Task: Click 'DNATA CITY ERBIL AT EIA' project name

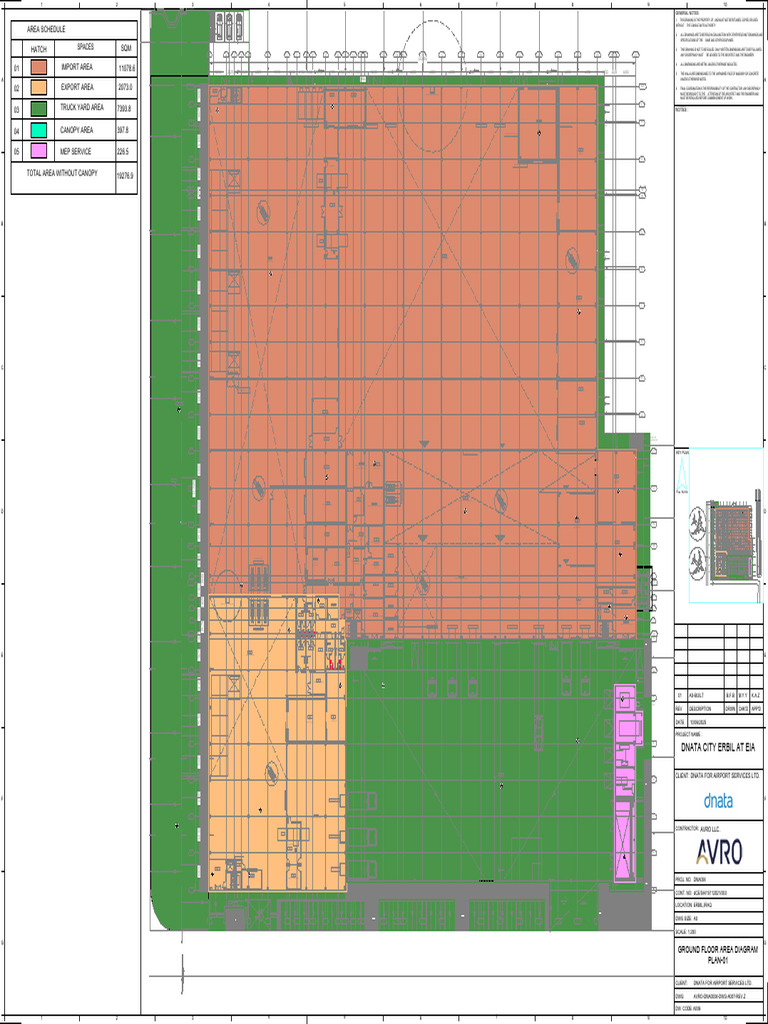Action: coord(718,748)
